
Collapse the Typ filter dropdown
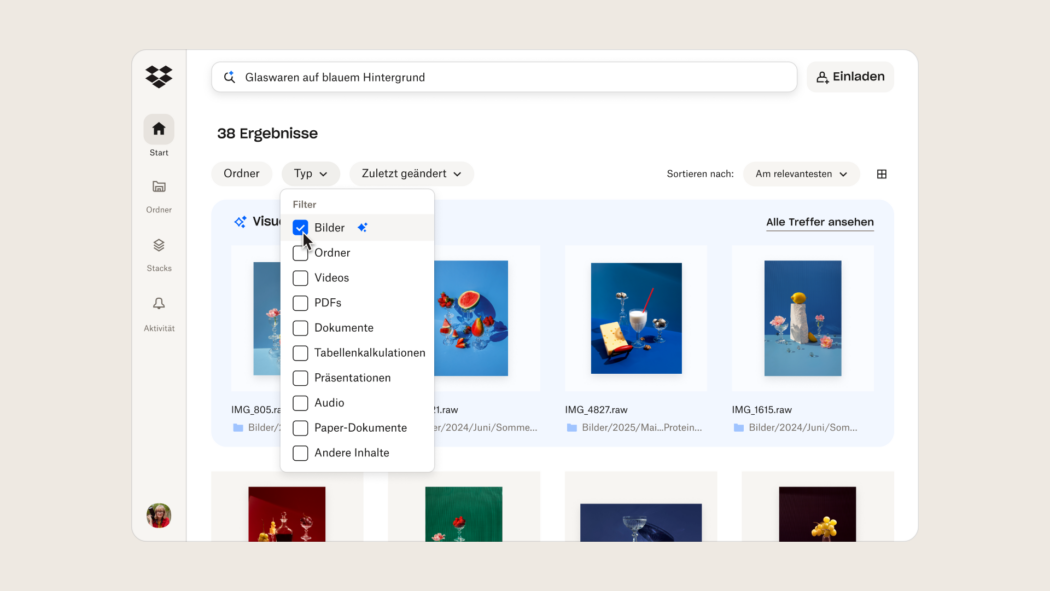tap(311, 174)
